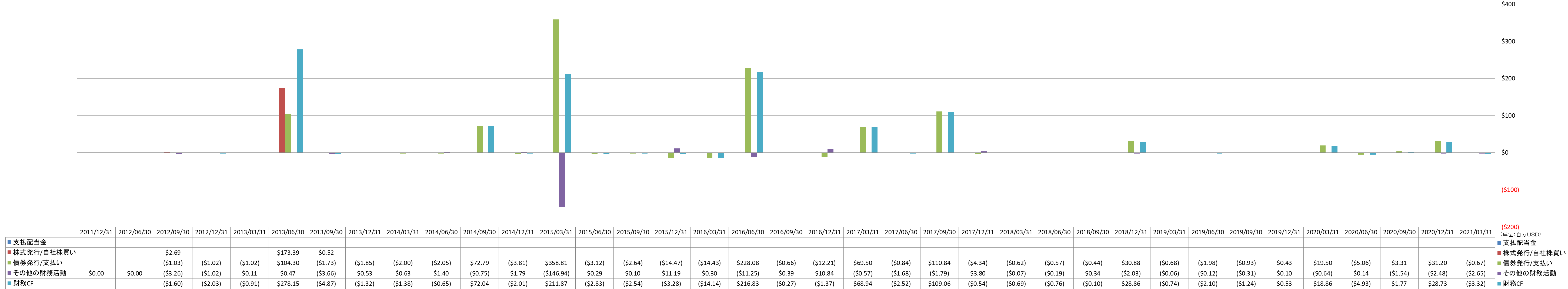
Task: Select the $69.50 cell in the table
Action: (x=863, y=263)
